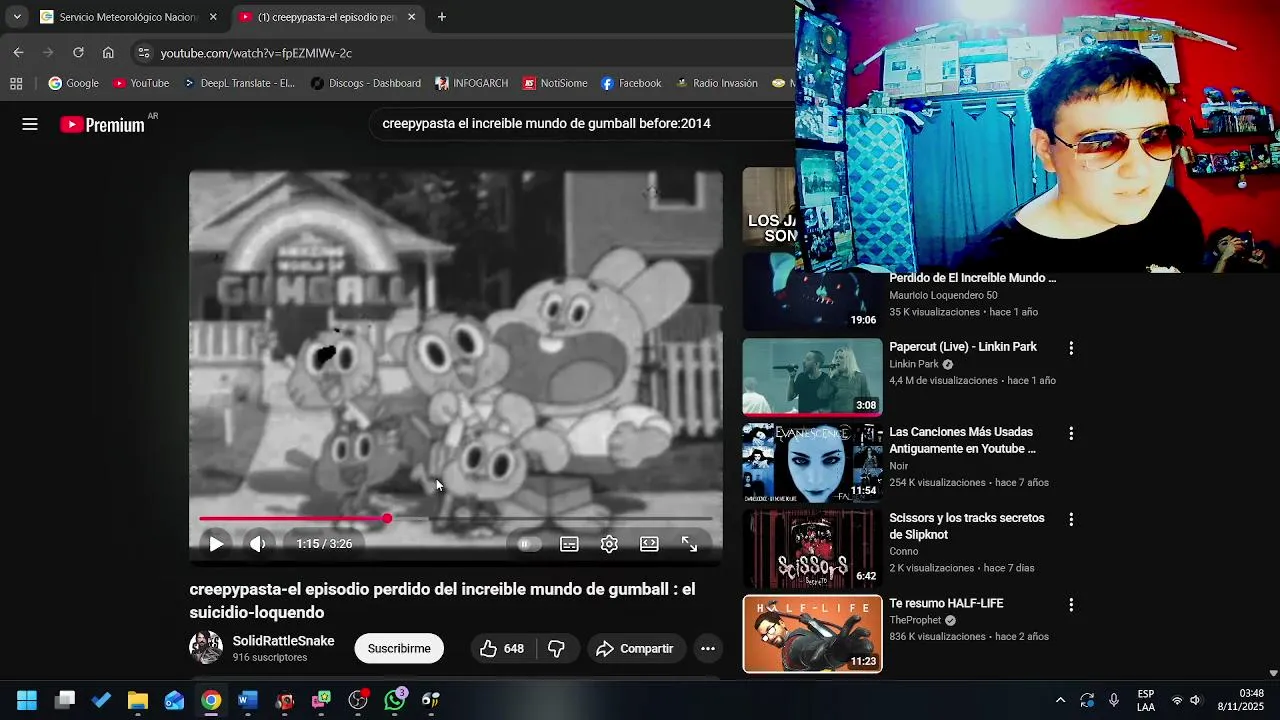Open the Linkin Park channel name
The width and height of the screenshot is (1280, 720).
(x=914, y=364)
